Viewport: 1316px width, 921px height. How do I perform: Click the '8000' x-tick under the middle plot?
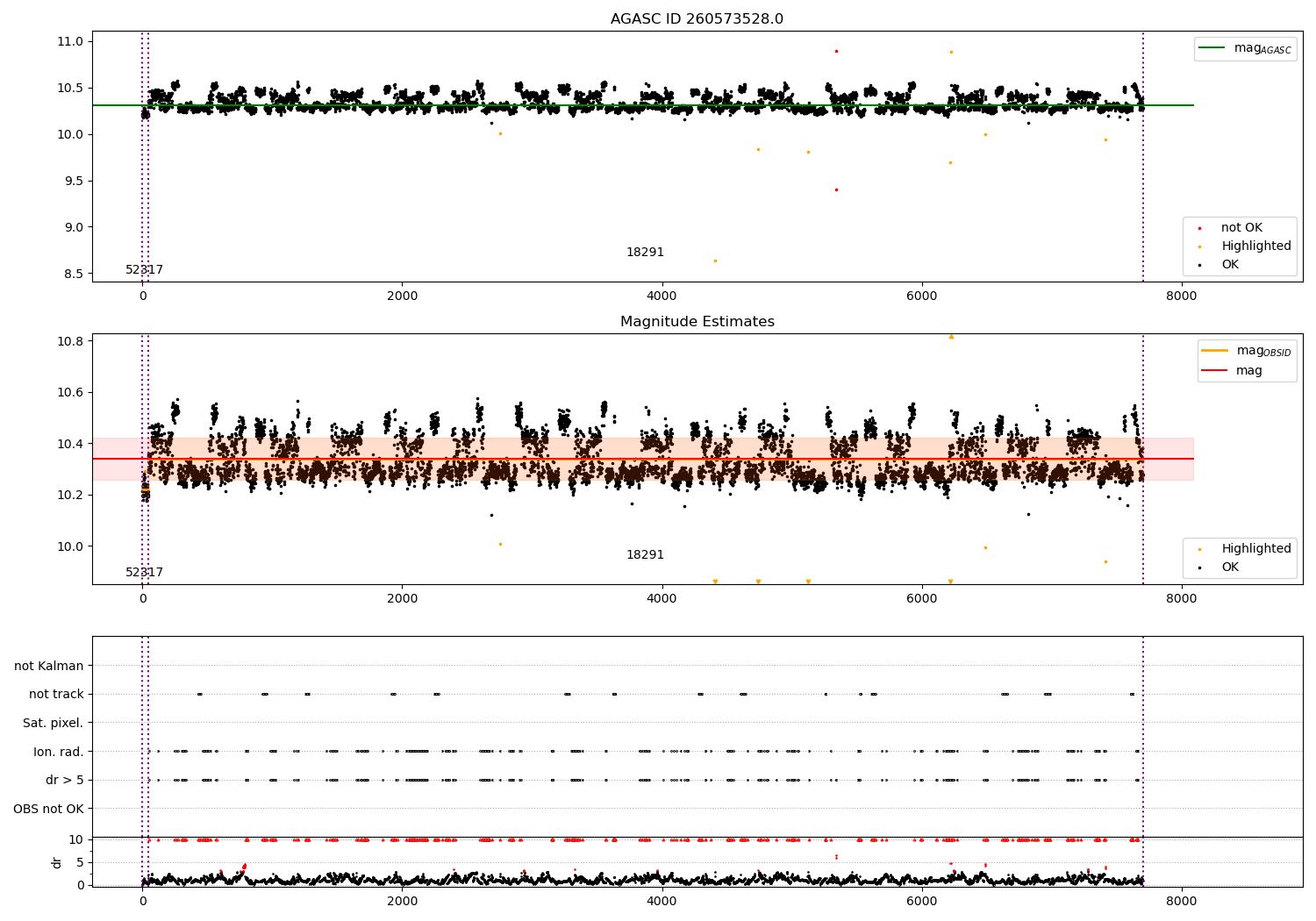click(x=1181, y=599)
